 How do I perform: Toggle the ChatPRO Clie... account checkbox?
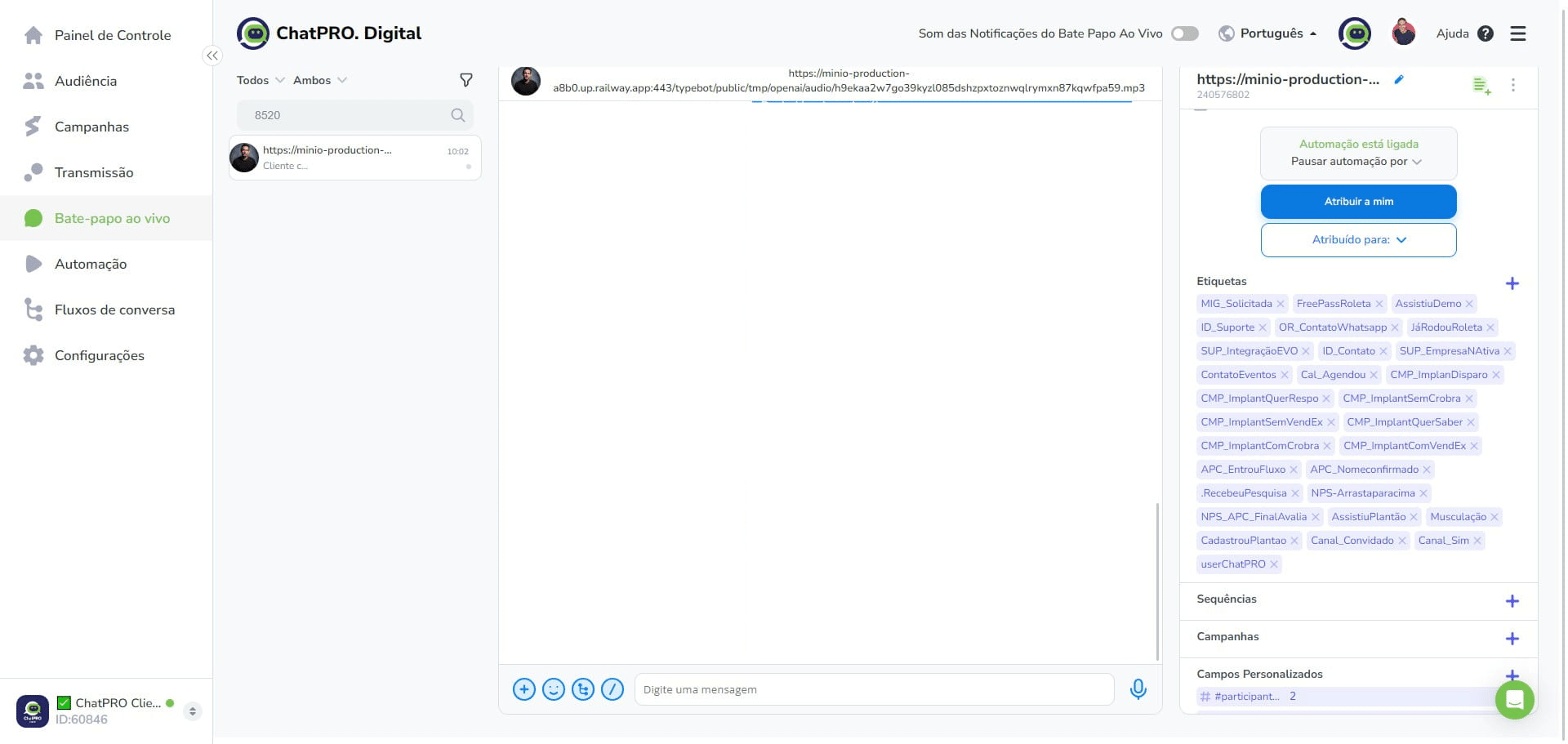point(64,702)
